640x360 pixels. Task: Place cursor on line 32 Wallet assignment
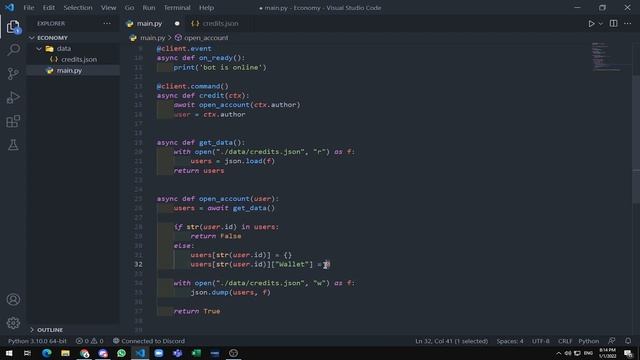tap(260, 264)
